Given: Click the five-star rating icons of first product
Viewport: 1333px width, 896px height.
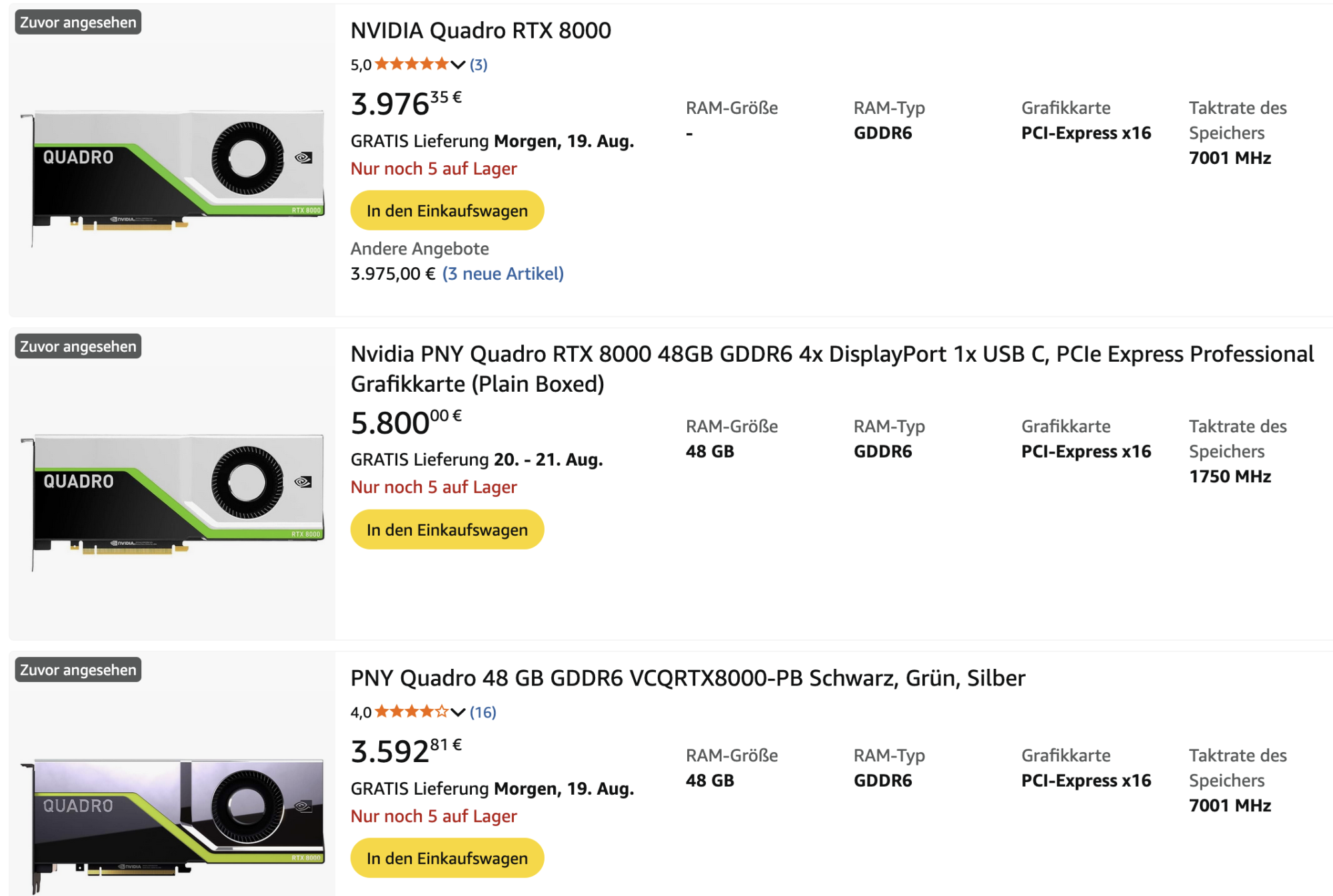Looking at the screenshot, I should tap(411, 64).
